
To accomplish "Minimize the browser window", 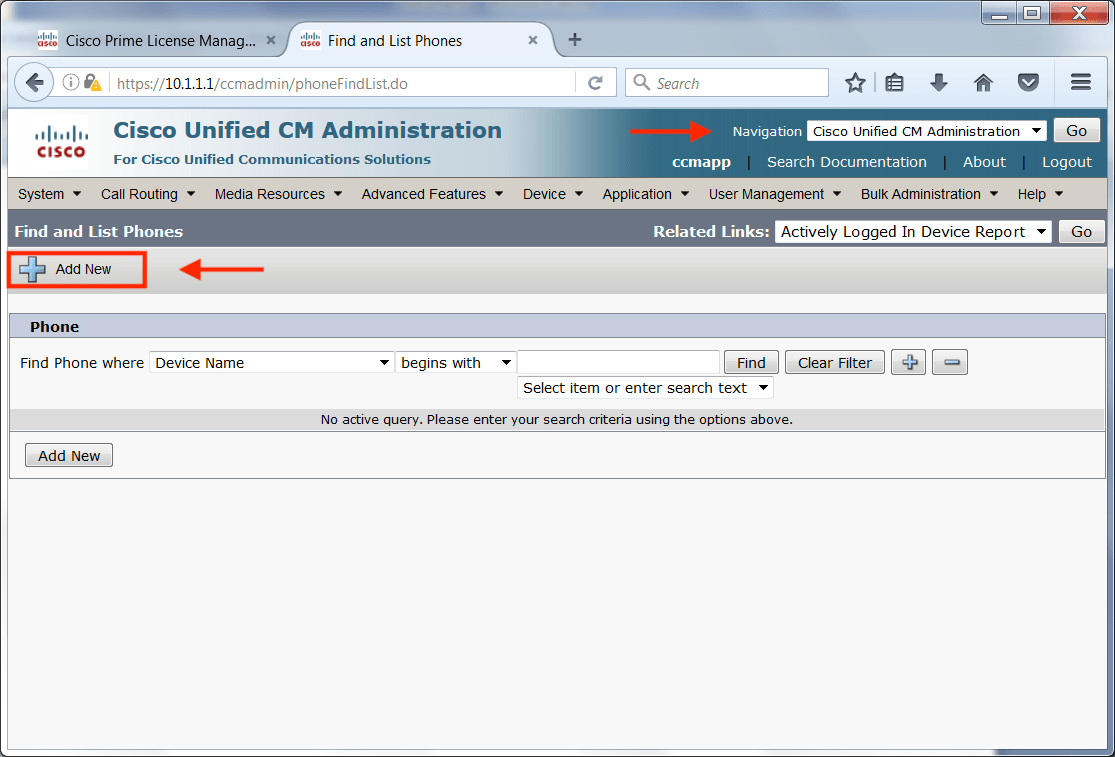I will click(999, 14).
